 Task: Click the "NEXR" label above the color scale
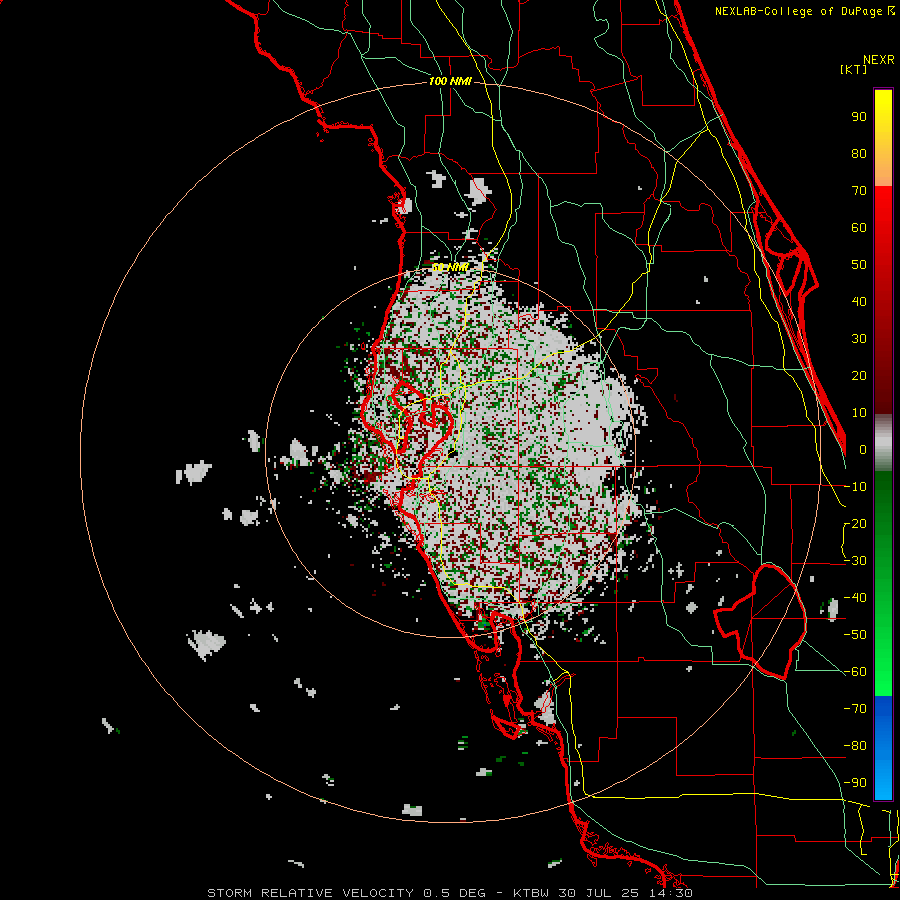[x=879, y=60]
